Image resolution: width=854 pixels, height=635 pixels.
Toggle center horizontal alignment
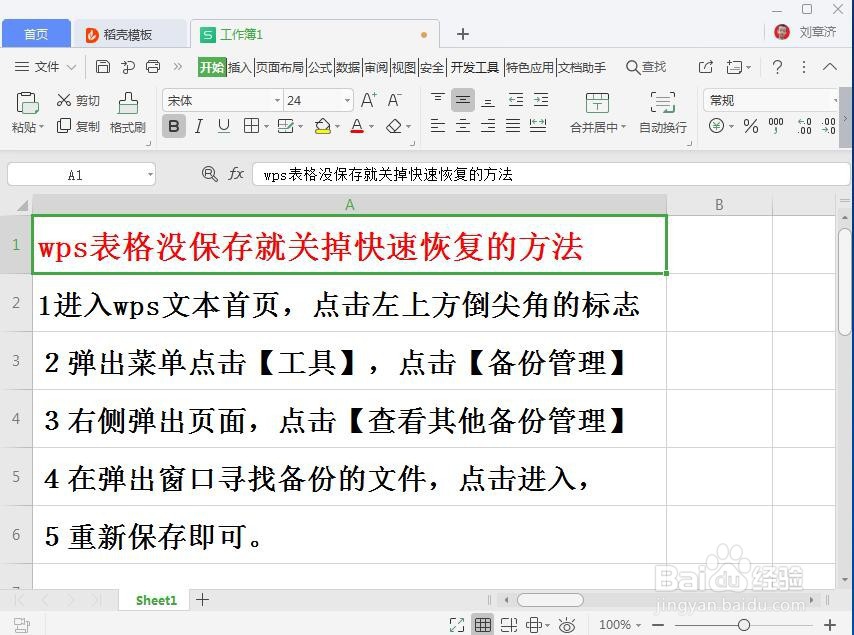pyautogui.click(x=463, y=126)
